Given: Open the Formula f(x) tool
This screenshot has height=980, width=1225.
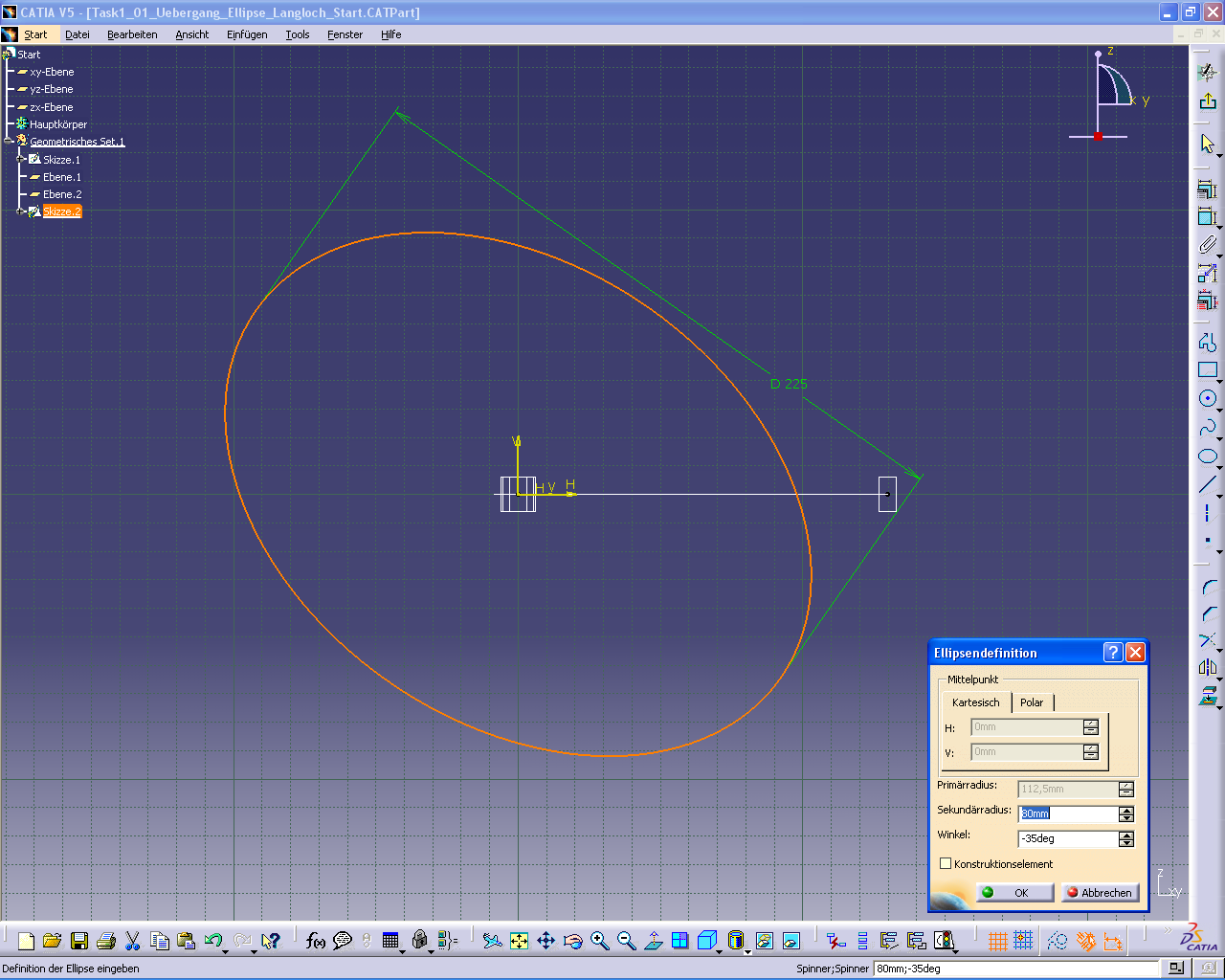Looking at the screenshot, I should point(316,941).
